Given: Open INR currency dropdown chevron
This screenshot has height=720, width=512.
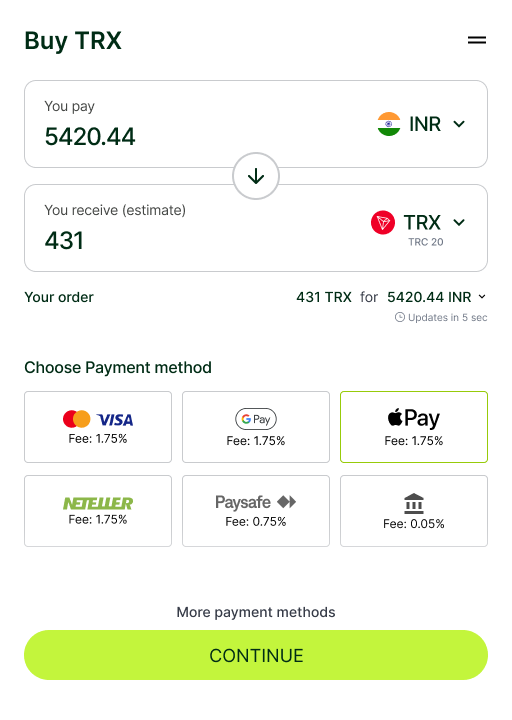Looking at the screenshot, I should tap(459, 124).
